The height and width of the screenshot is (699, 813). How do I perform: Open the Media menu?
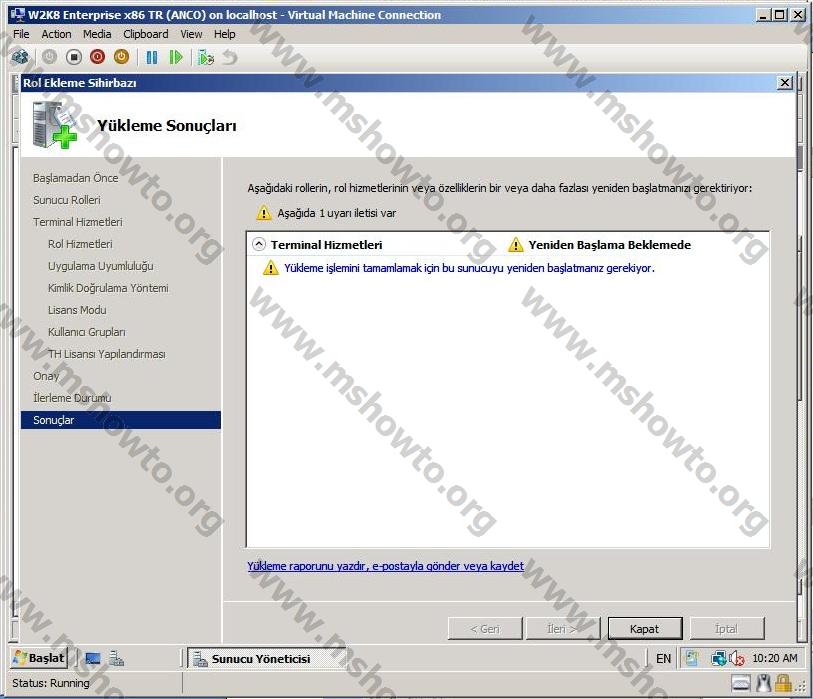point(97,34)
